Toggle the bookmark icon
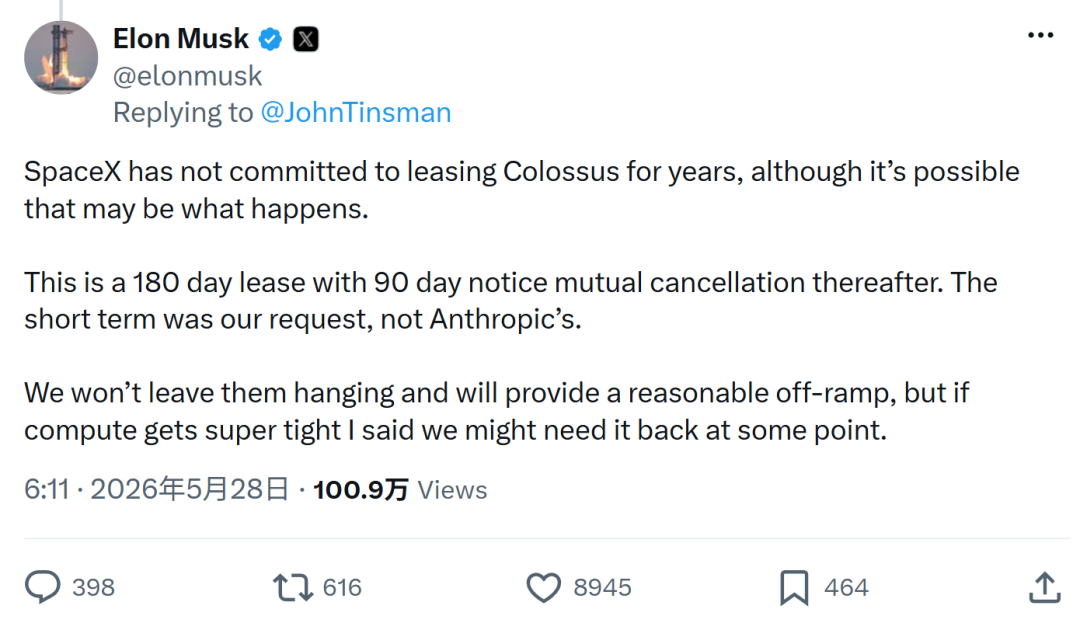The height and width of the screenshot is (623, 1080). pos(794,588)
